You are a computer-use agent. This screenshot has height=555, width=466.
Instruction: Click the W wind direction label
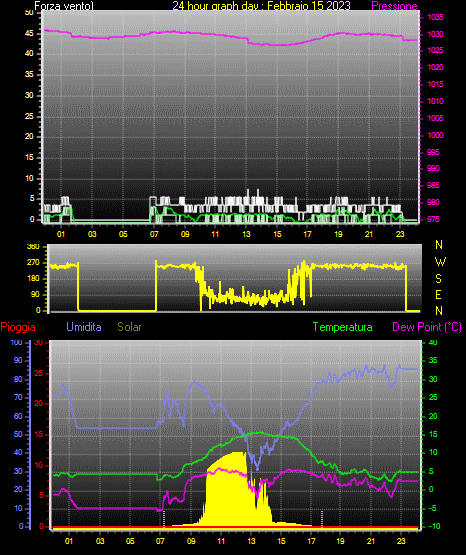440,262
